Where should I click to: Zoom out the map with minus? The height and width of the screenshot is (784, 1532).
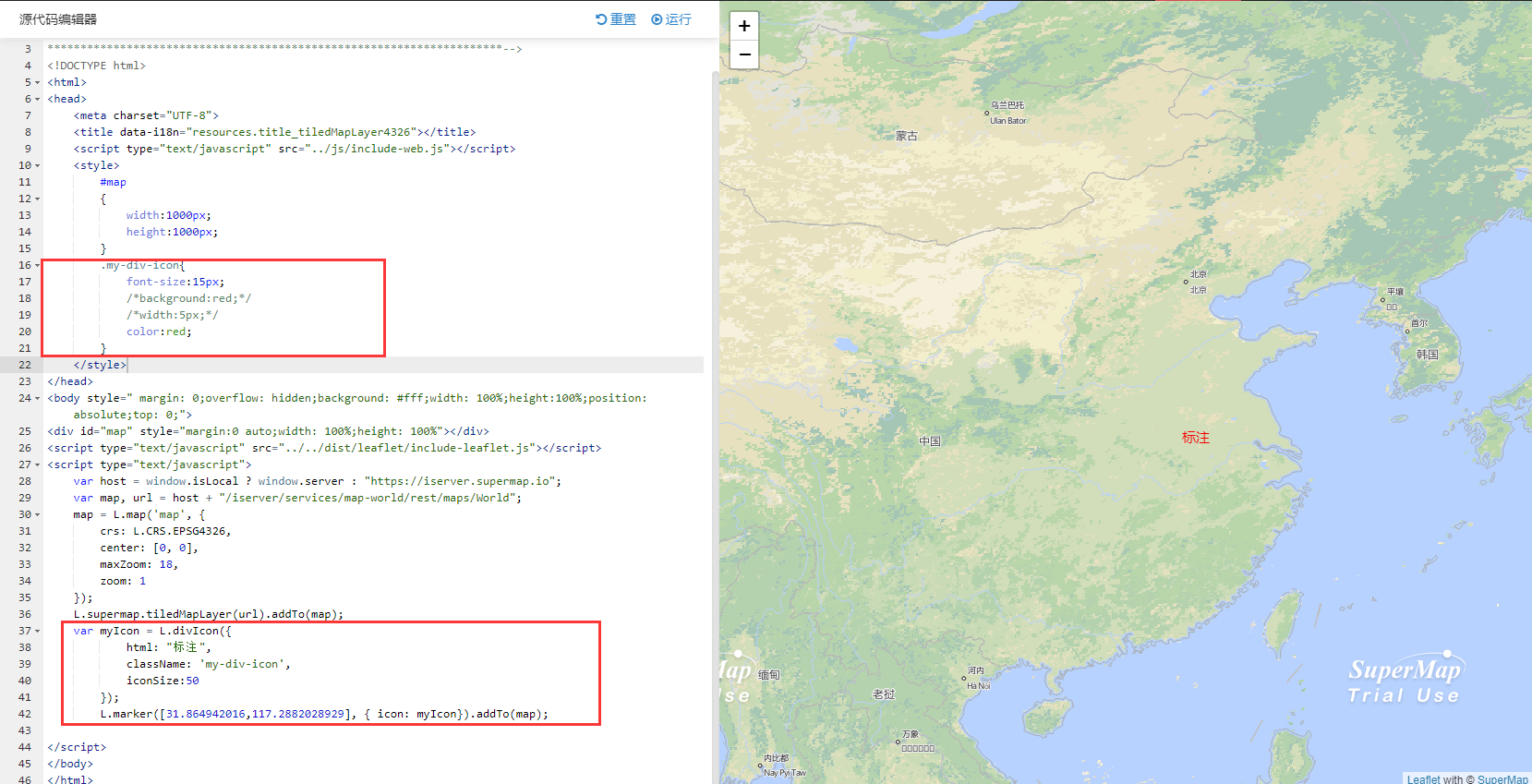(x=744, y=54)
